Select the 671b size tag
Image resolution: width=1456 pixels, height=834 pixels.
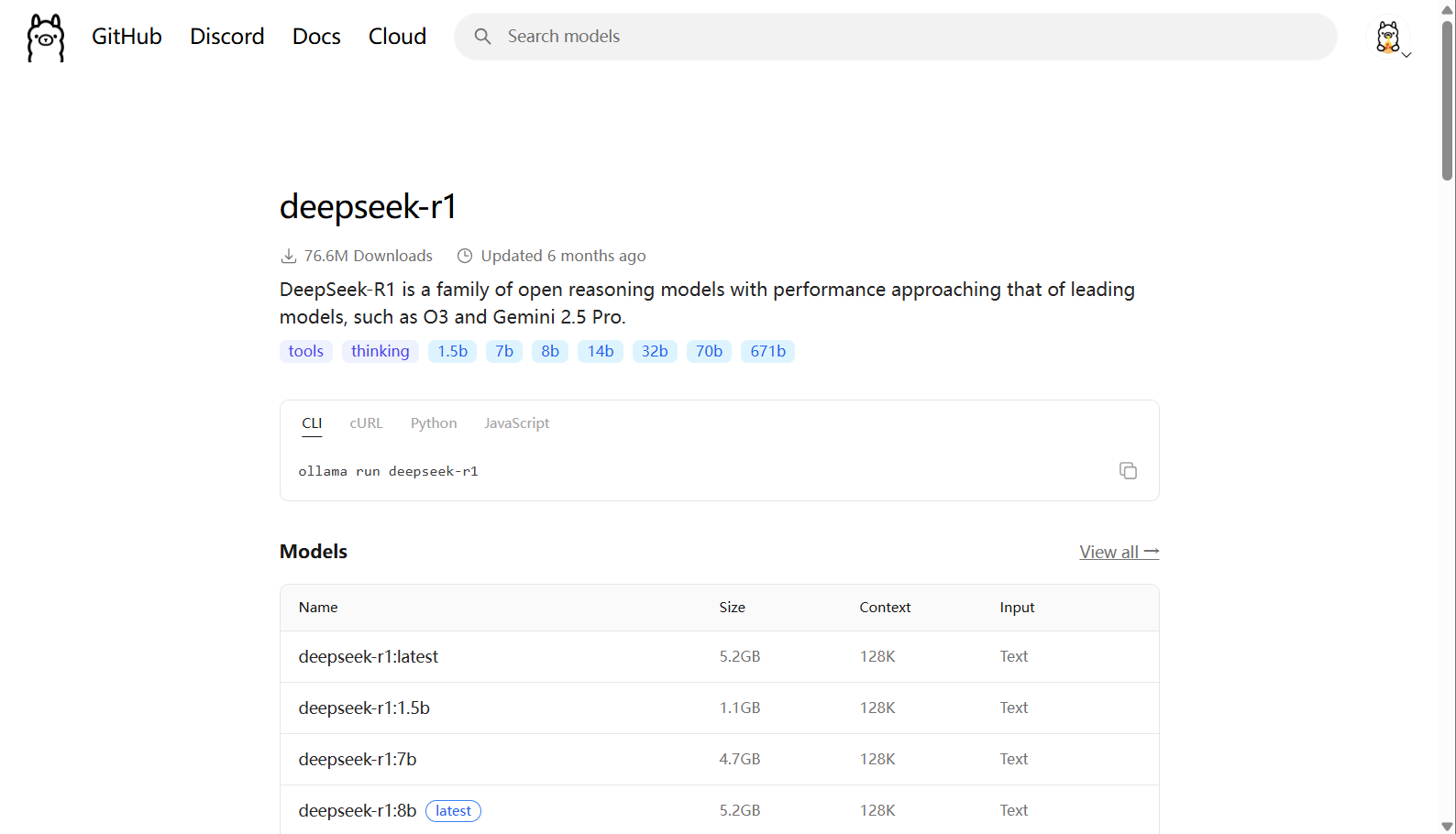pos(767,351)
